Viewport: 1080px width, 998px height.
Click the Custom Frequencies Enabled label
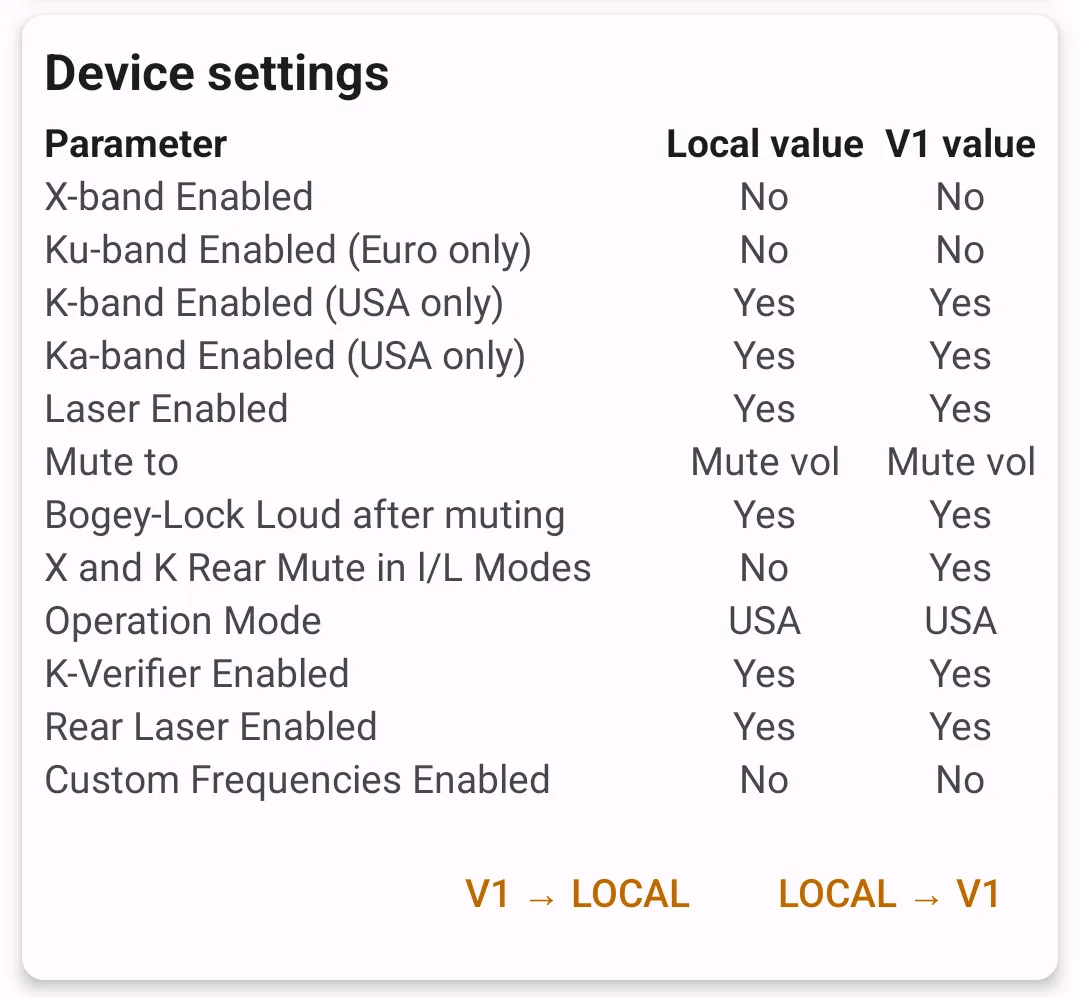[x=297, y=780]
